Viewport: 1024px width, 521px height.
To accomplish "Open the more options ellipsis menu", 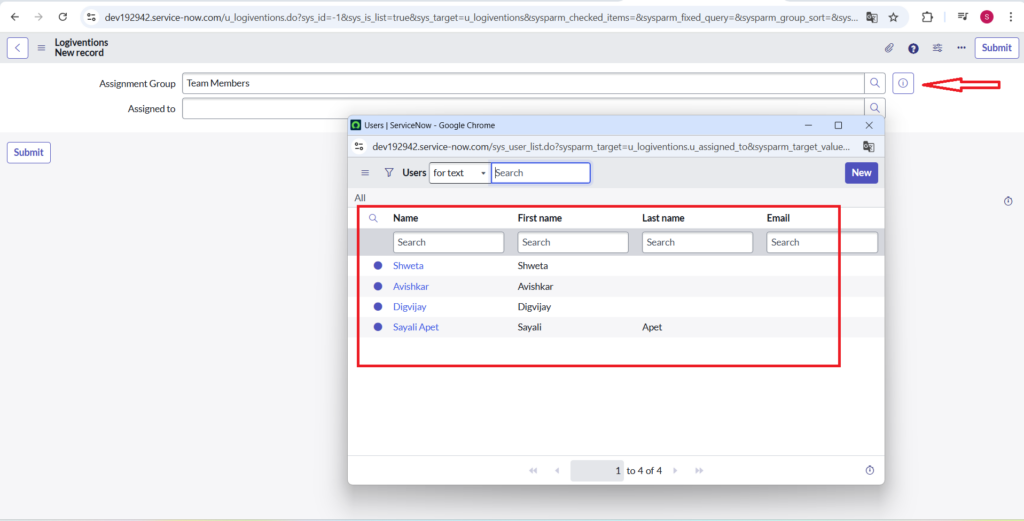I will pyautogui.click(x=961, y=48).
